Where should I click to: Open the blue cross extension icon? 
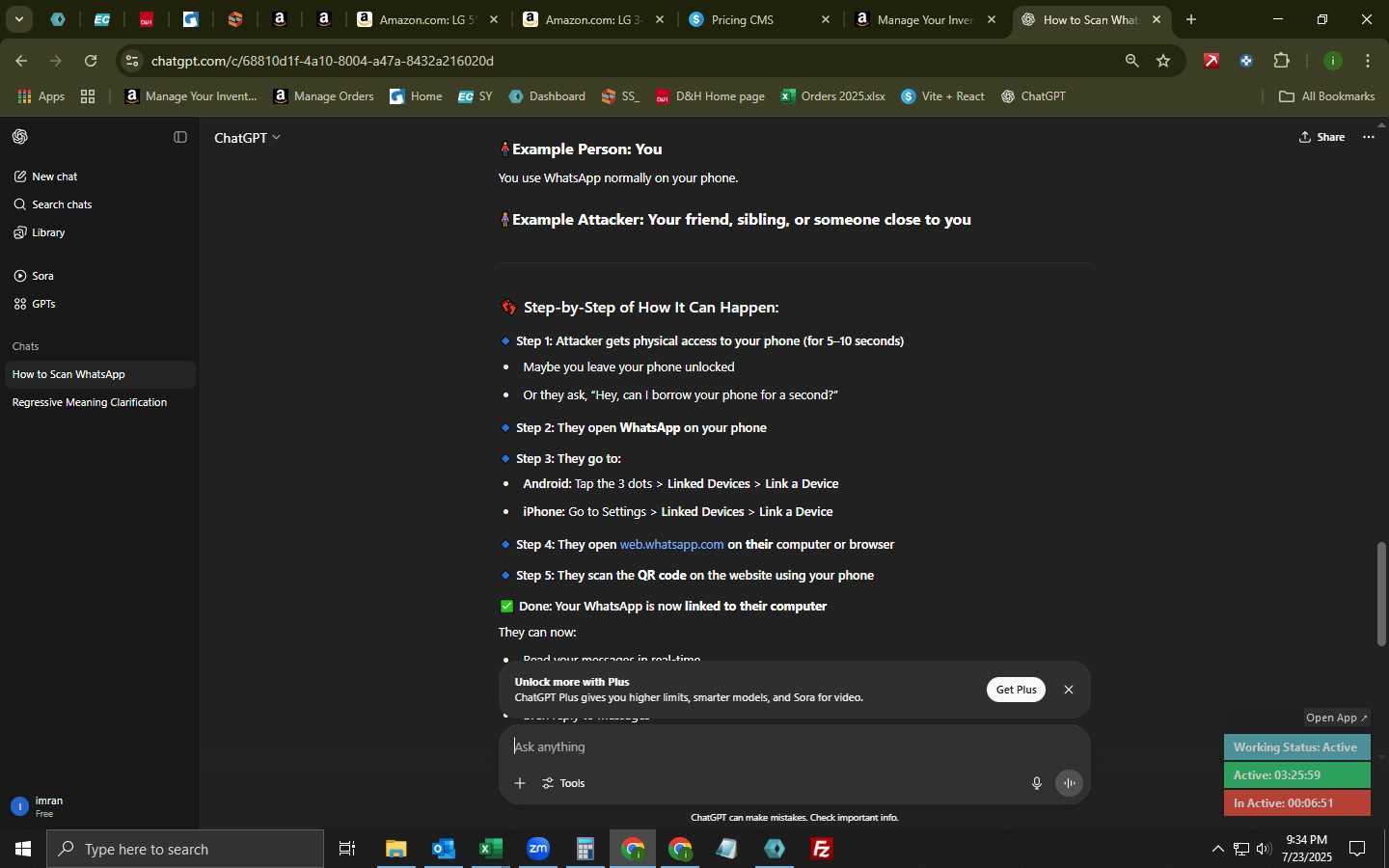pos(1246,61)
